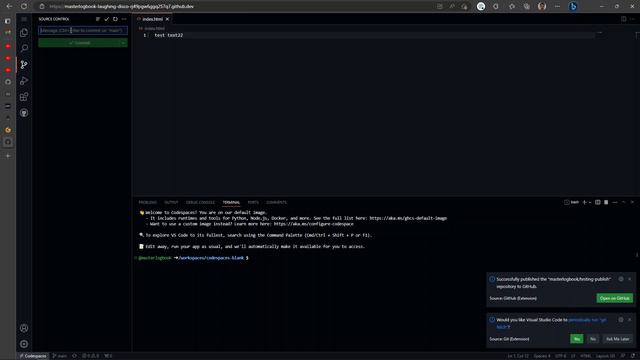Click the view as tree icon in Source Control
Viewport: 640px width, 360px height.
(98, 19)
